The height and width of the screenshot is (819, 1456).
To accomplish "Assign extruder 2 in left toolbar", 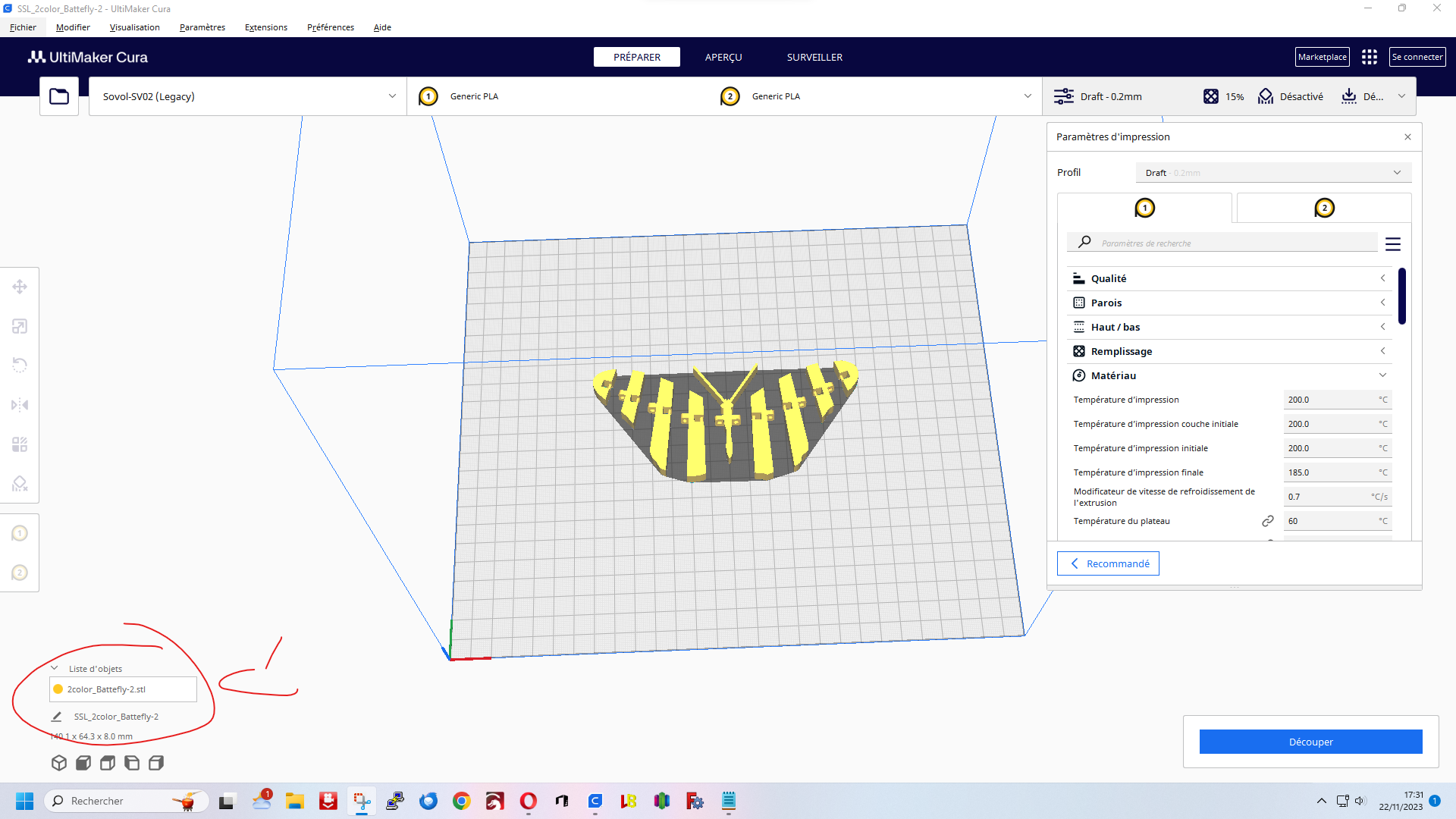I will 20,573.
